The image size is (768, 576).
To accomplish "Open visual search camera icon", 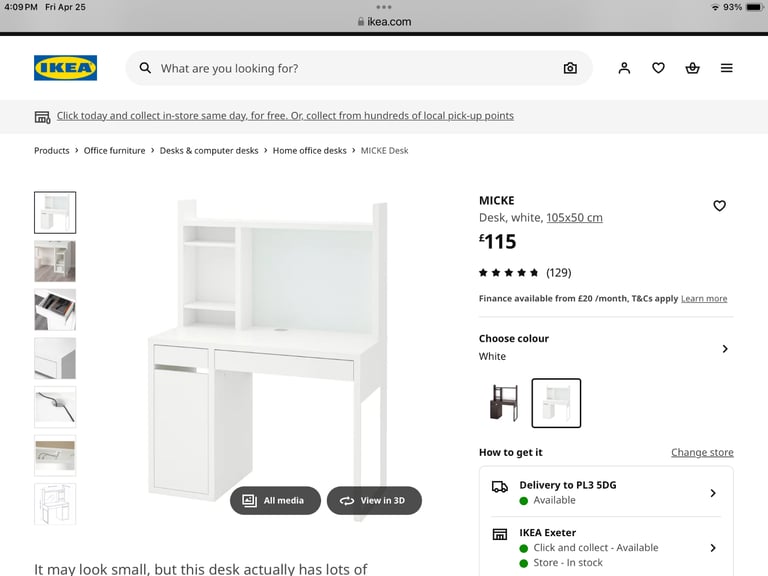I will (570, 68).
